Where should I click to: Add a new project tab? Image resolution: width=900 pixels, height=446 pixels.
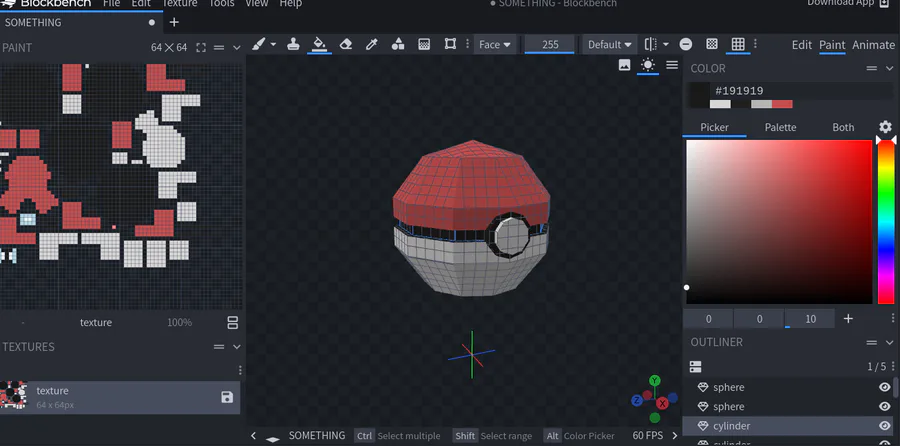[x=174, y=22]
